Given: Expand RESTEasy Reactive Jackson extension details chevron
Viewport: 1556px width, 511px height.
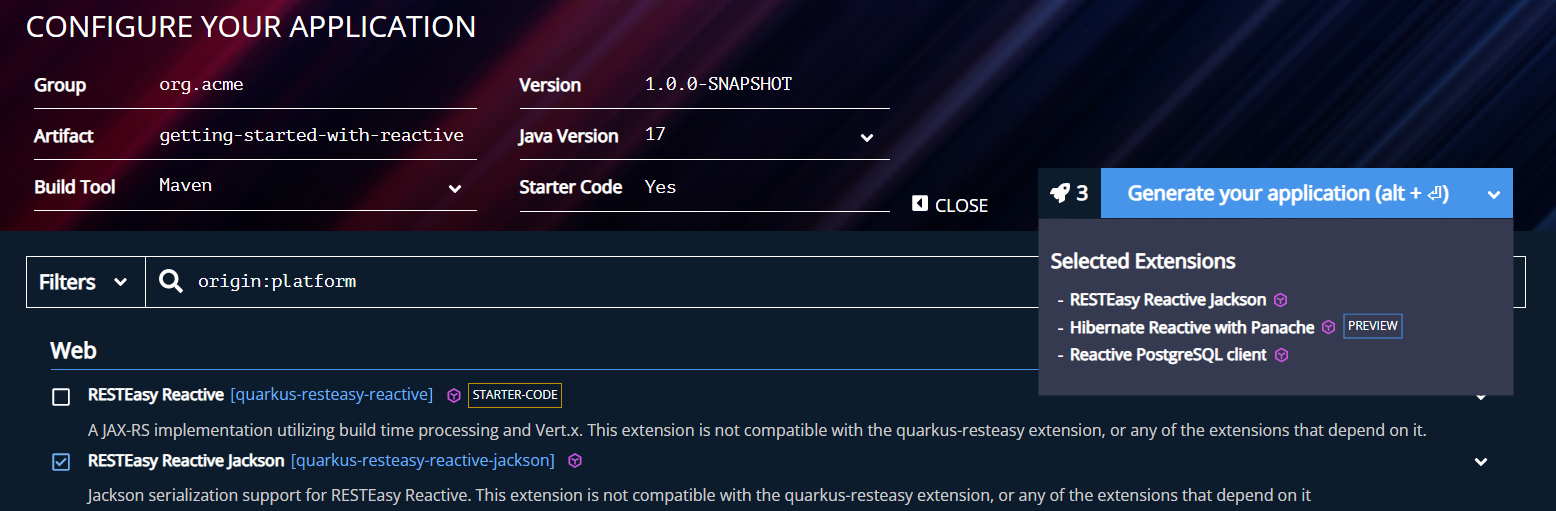Looking at the screenshot, I should pyautogui.click(x=1481, y=462).
